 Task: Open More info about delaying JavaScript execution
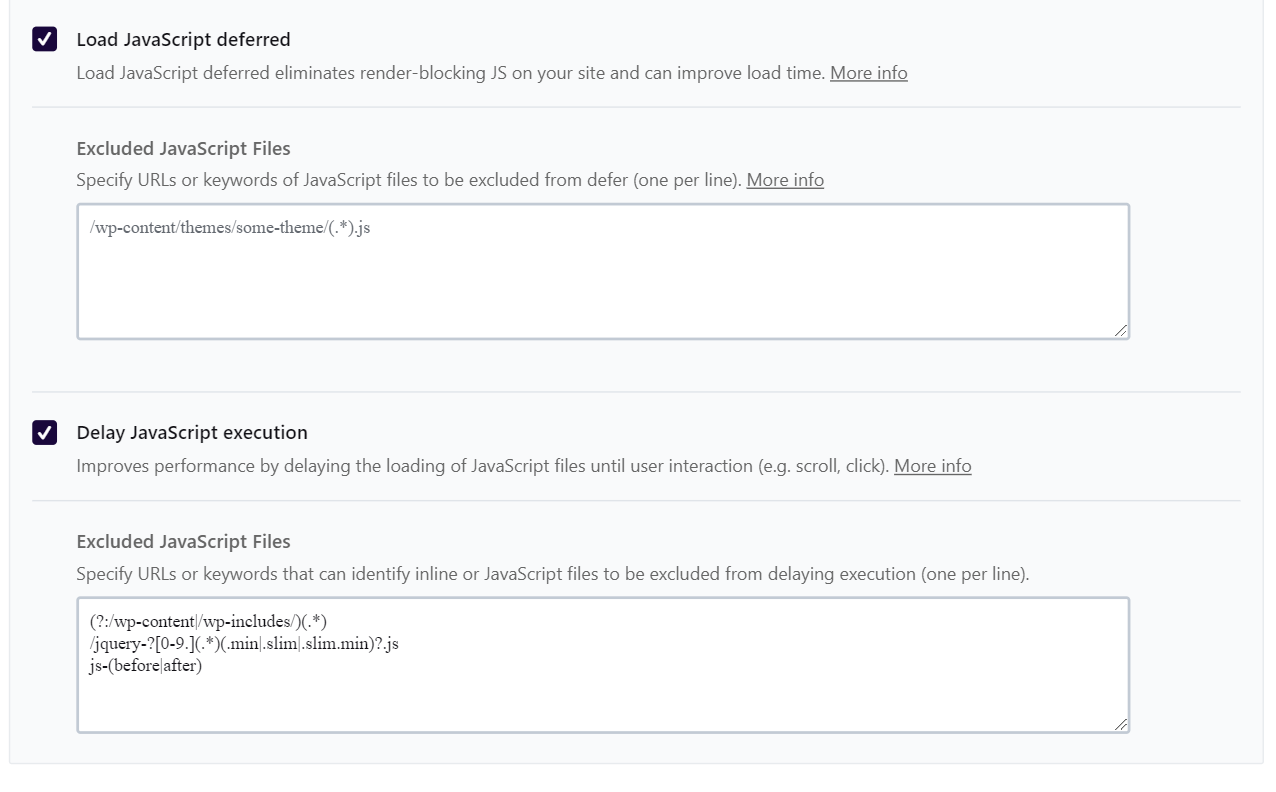(932, 465)
